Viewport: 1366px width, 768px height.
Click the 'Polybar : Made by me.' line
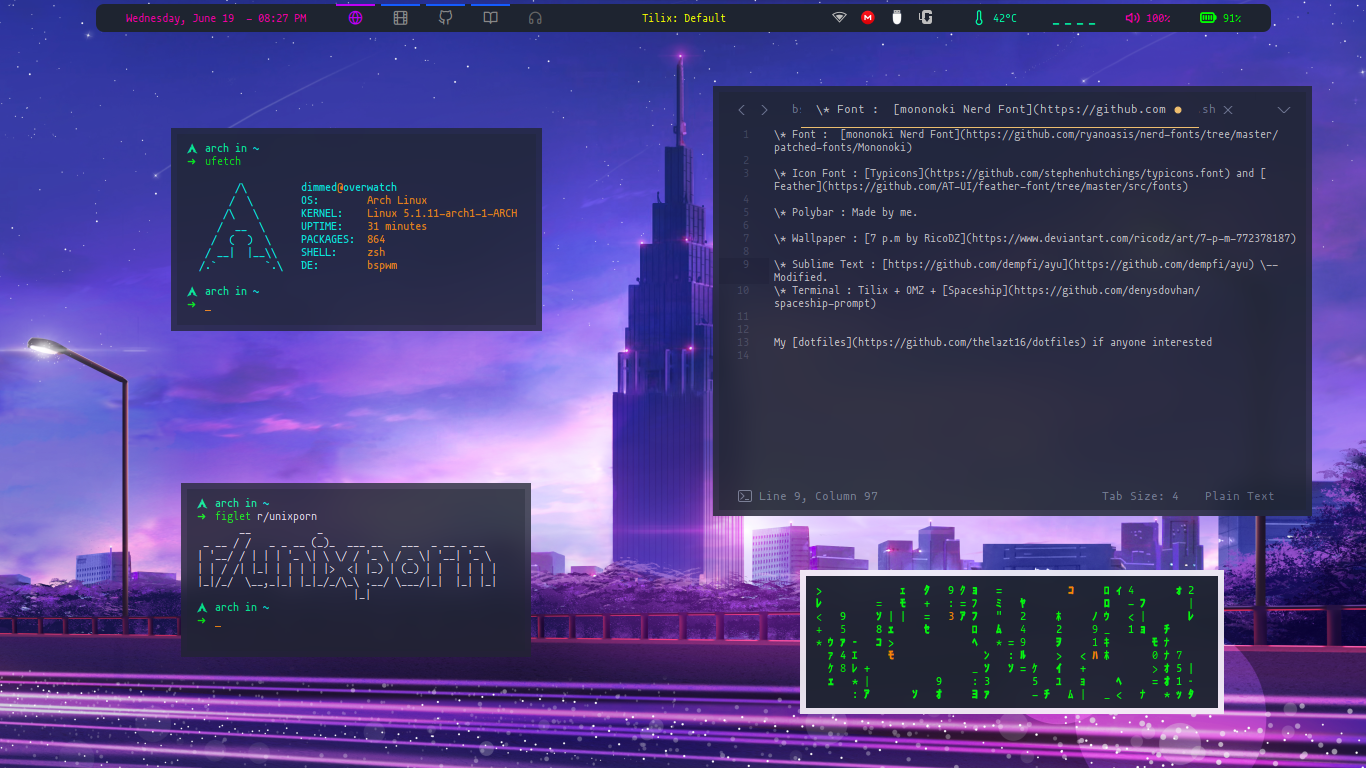tap(845, 212)
